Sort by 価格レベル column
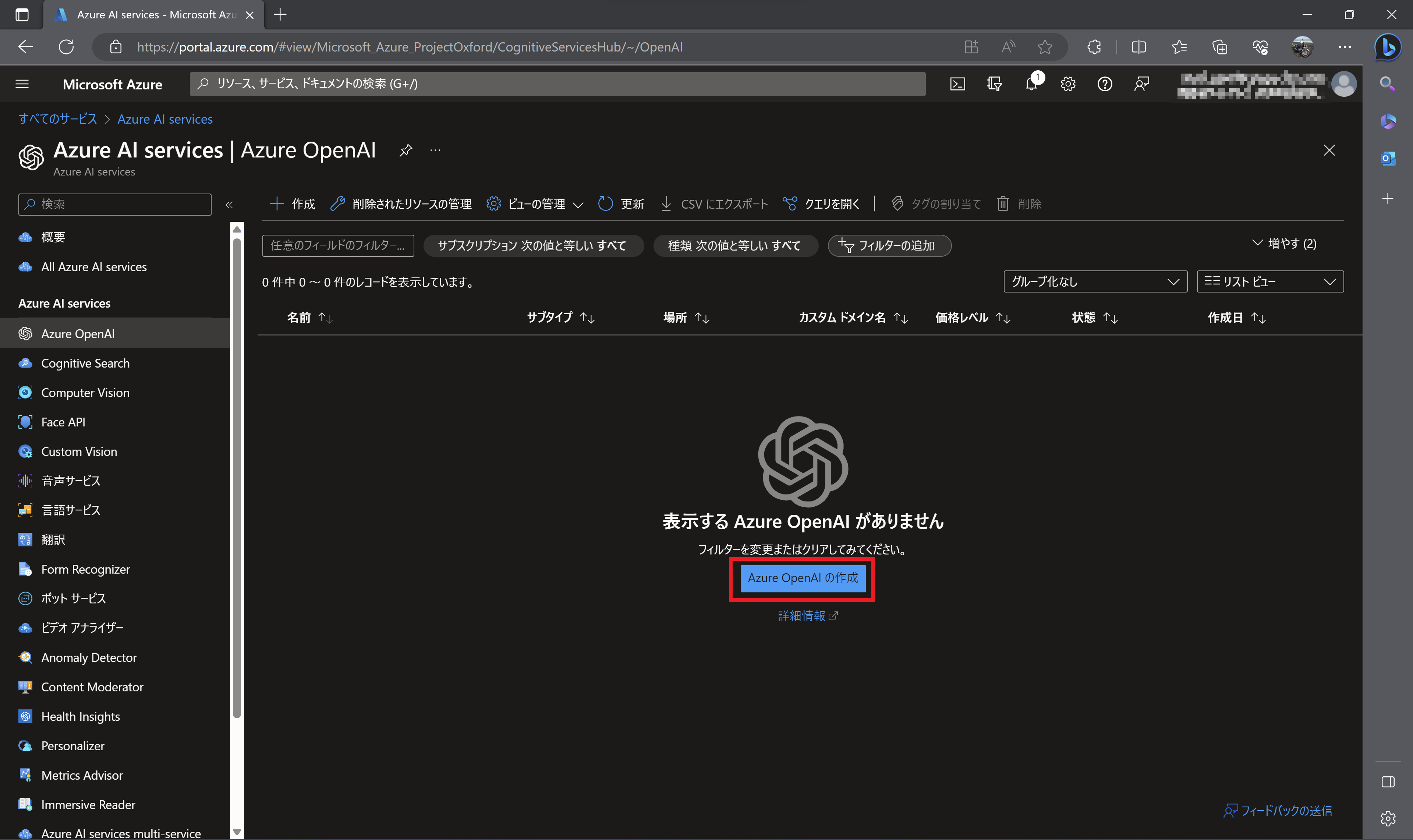This screenshot has width=1413, height=840. click(x=973, y=318)
